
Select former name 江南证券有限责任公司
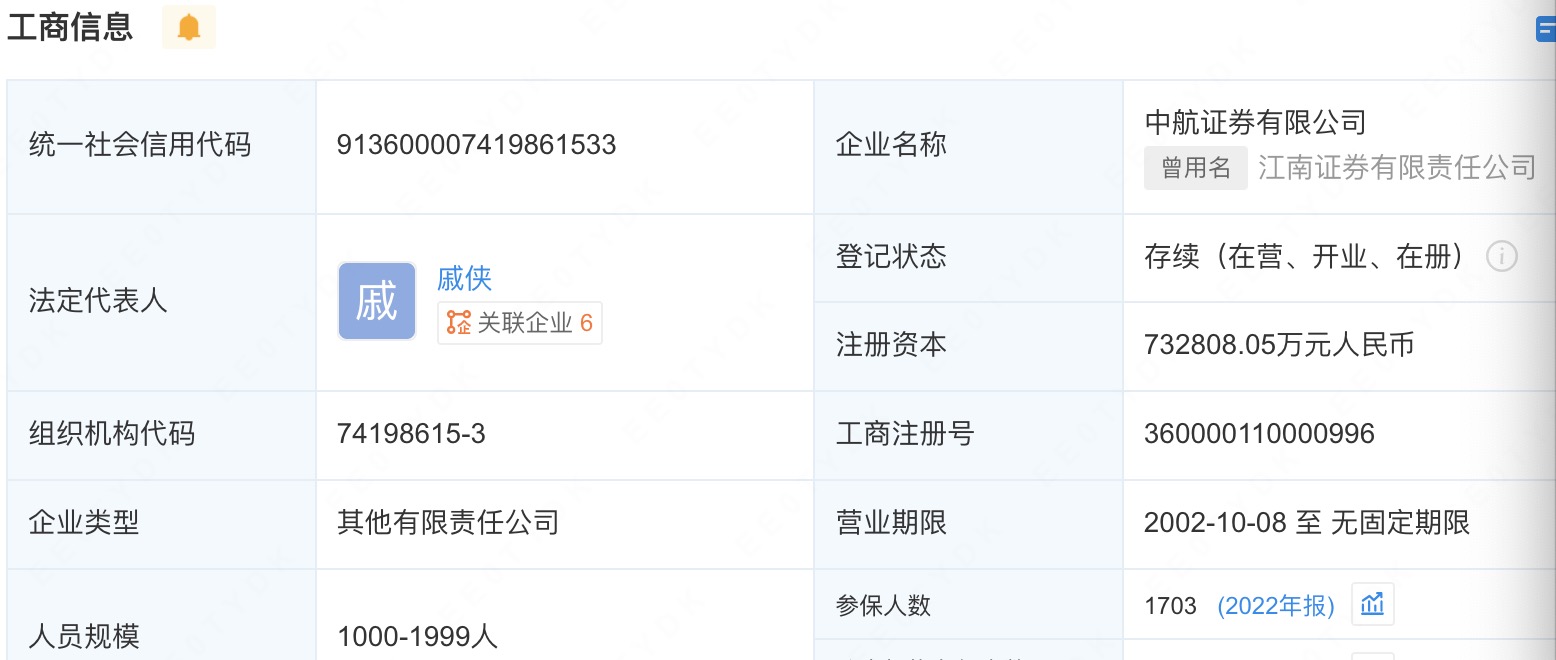[1396, 167]
